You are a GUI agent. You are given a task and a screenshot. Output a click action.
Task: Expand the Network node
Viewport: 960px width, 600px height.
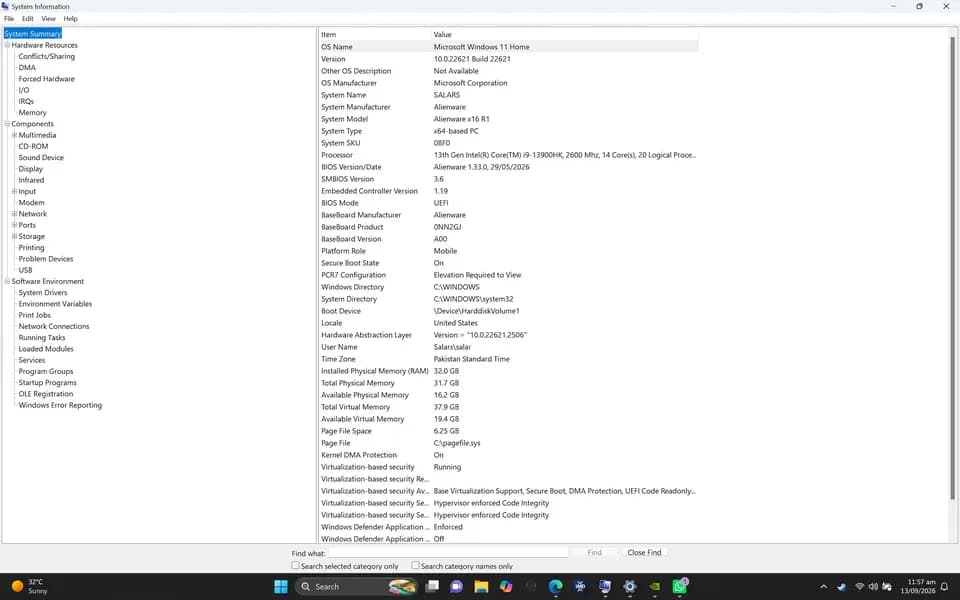pos(15,214)
